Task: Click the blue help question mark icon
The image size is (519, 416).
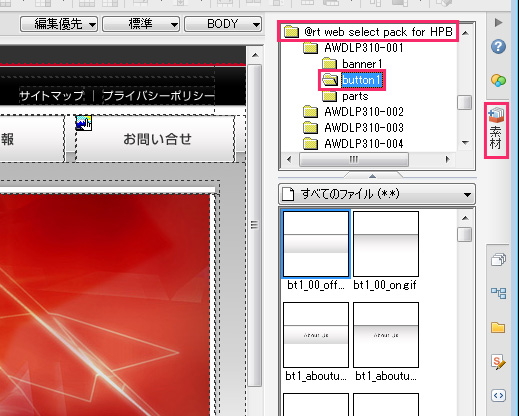Action: click(x=498, y=47)
